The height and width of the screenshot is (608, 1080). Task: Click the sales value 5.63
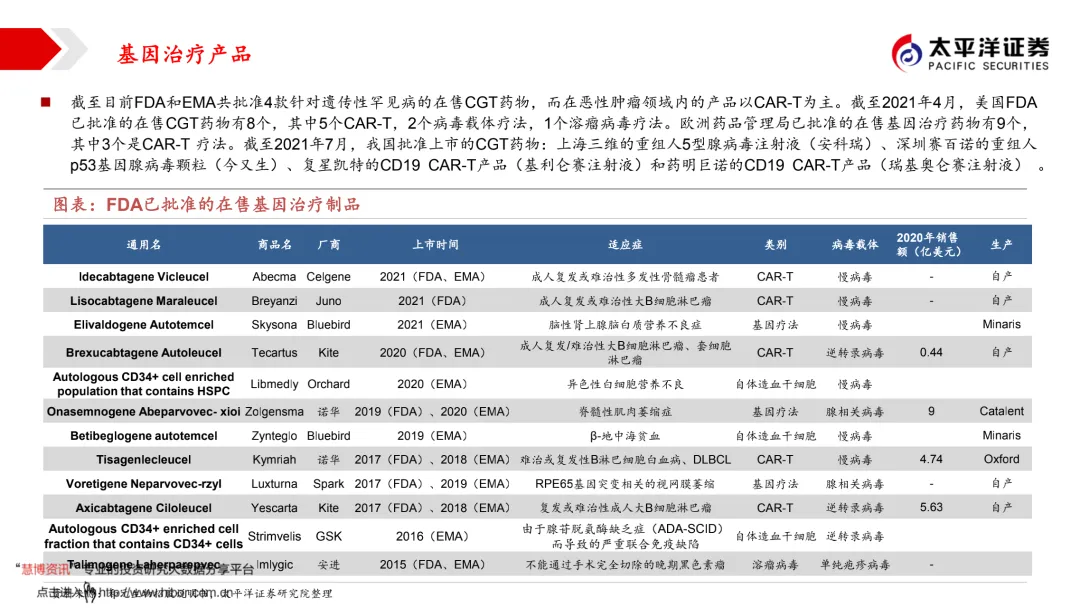pos(931,507)
